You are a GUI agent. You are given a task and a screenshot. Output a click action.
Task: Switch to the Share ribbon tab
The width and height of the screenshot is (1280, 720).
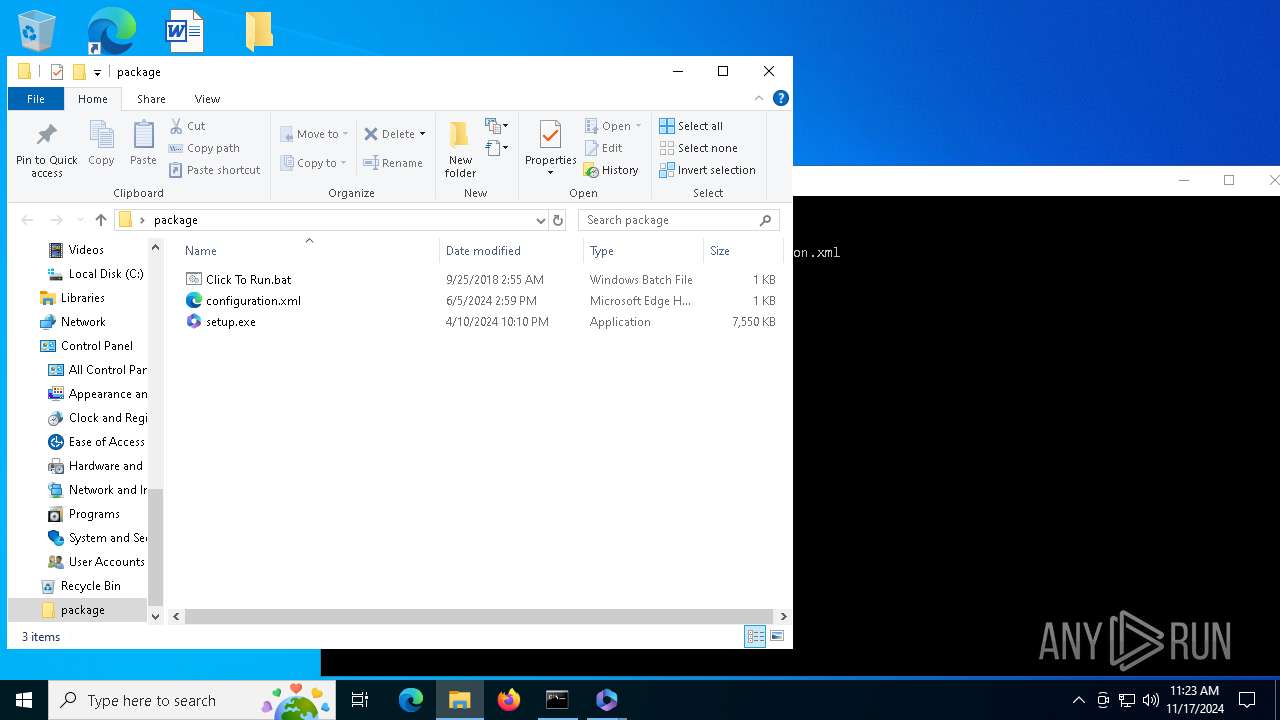coord(151,99)
